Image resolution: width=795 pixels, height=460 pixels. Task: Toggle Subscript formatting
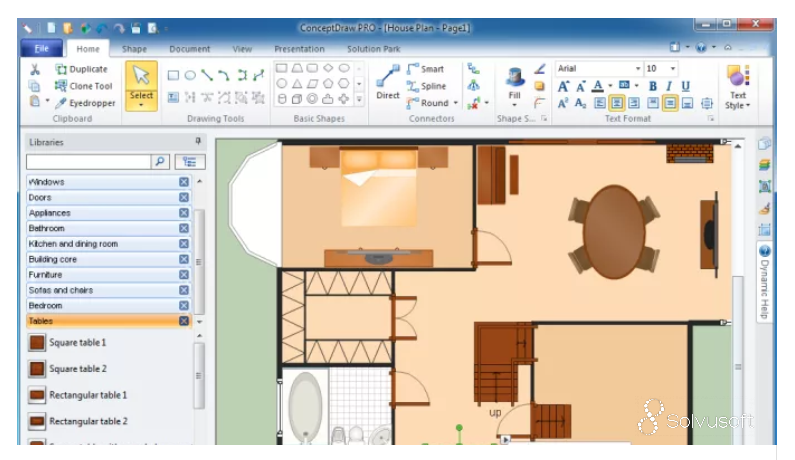click(x=581, y=103)
